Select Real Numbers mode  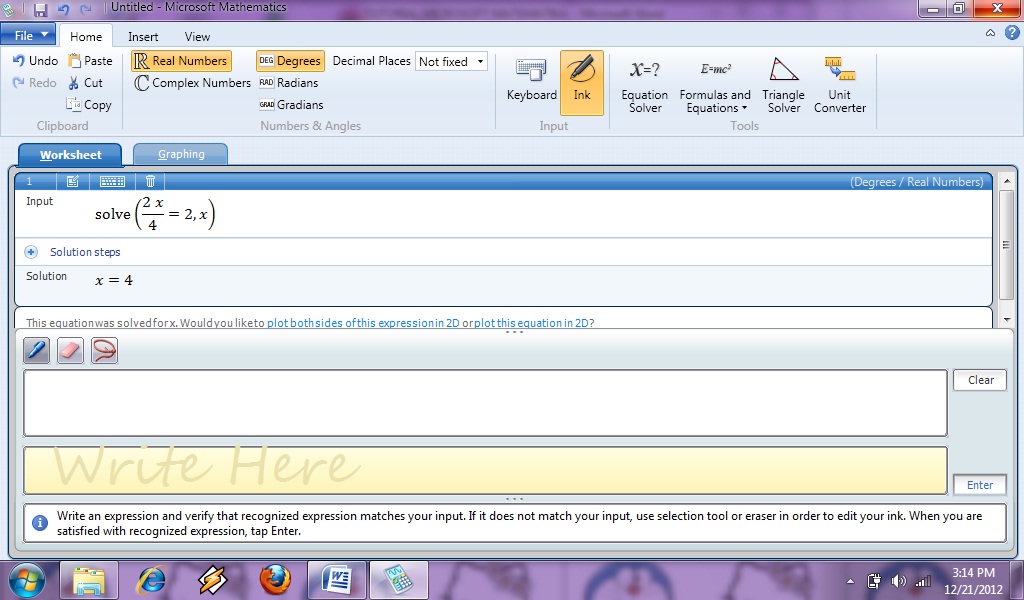181,61
